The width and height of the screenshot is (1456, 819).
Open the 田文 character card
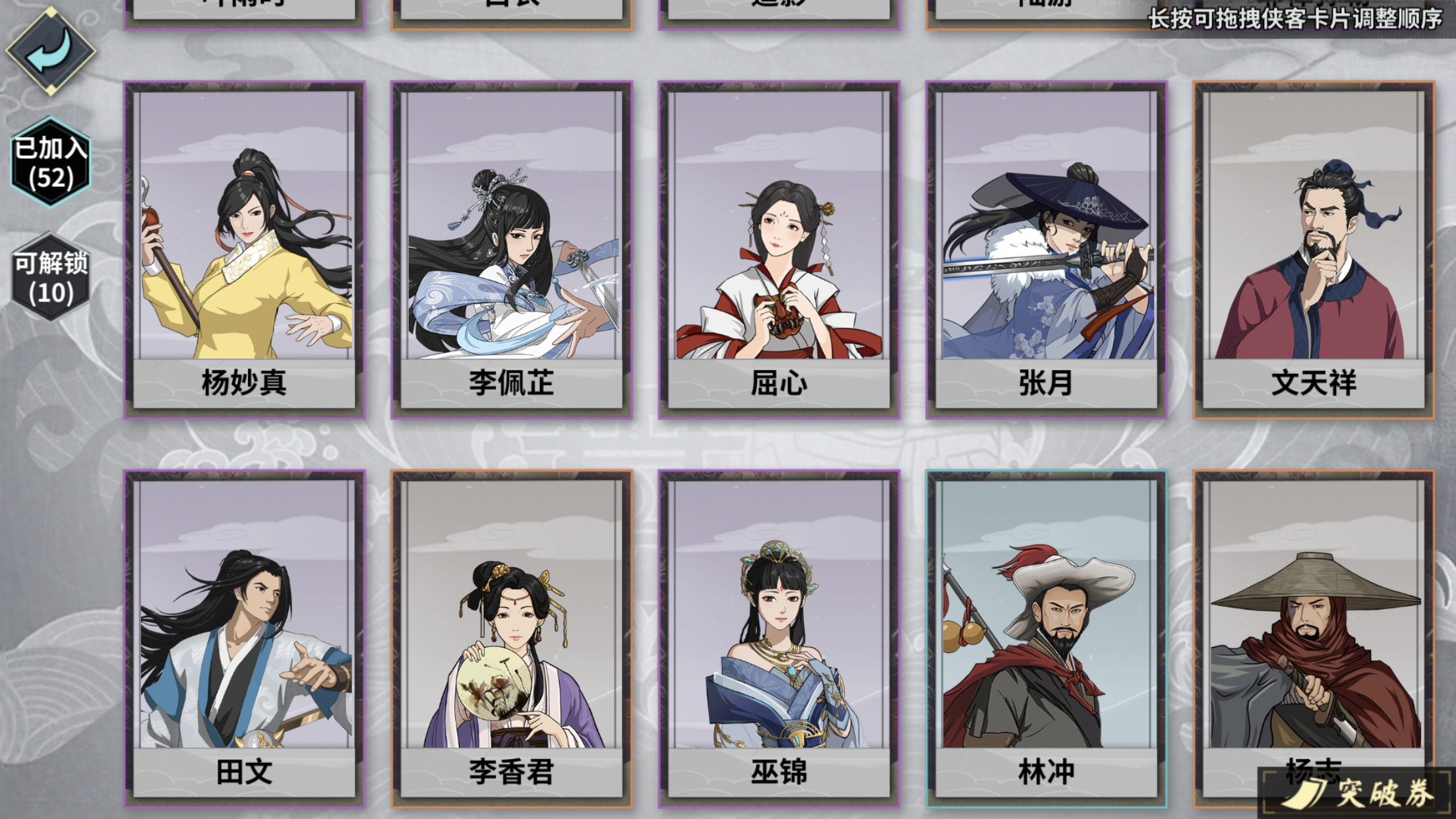click(x=245, y=639)
